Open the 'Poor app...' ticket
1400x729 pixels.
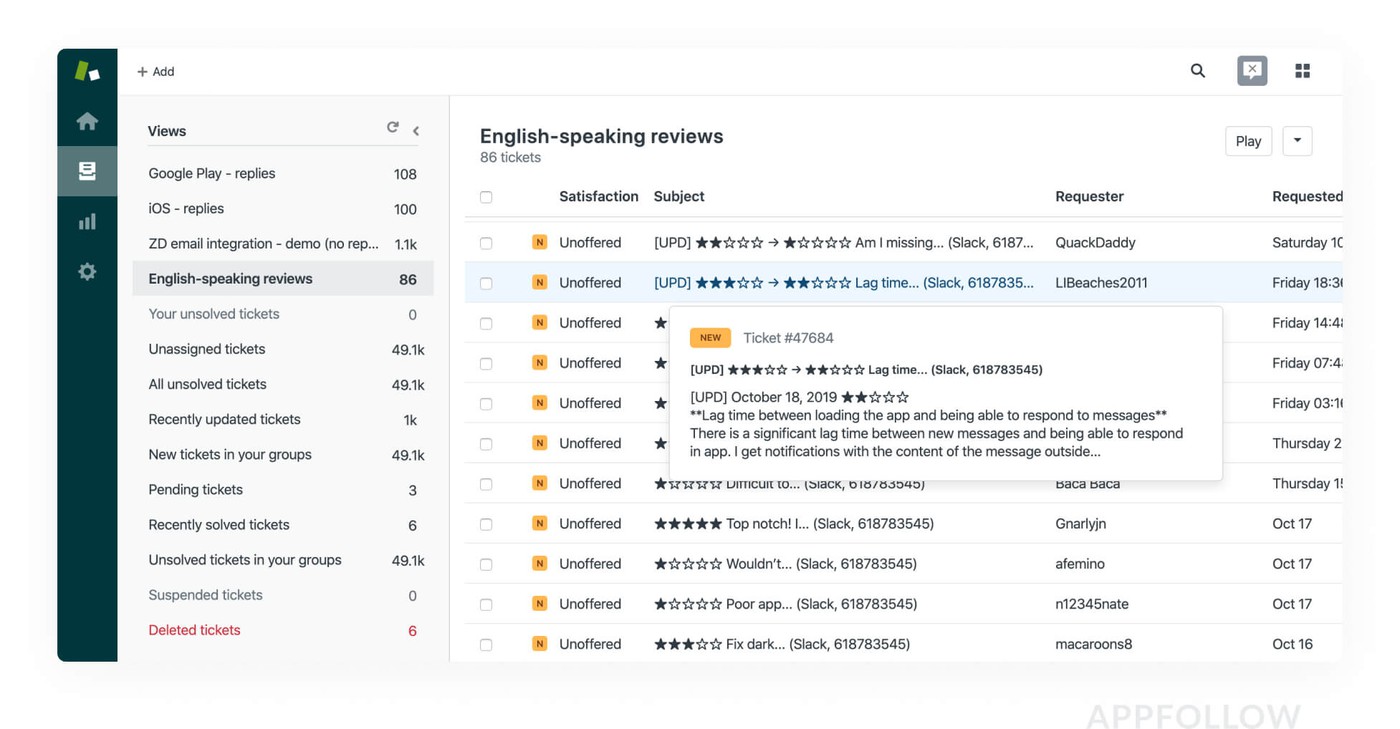785,603
